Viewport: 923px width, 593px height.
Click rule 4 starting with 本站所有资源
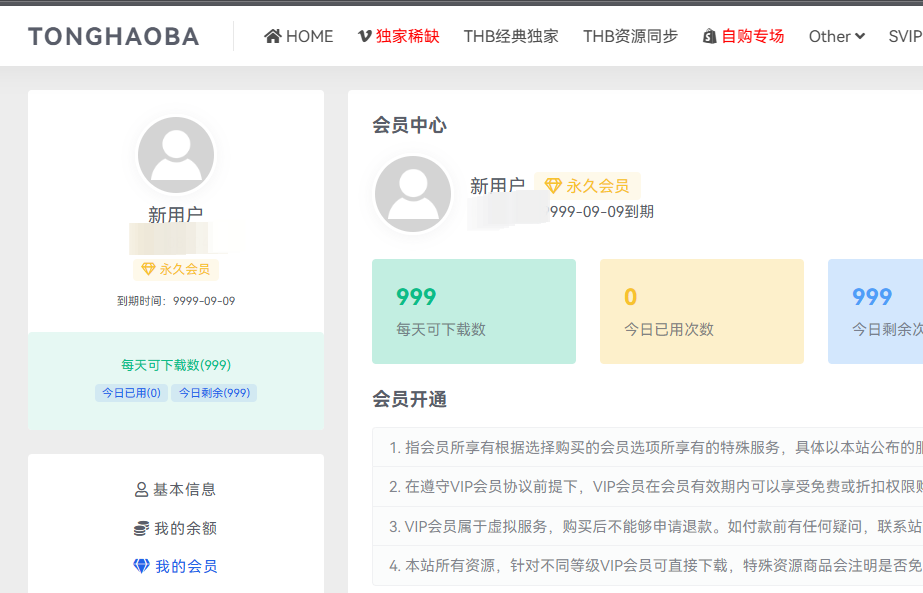pyautogui.click(x=648, y=565)
